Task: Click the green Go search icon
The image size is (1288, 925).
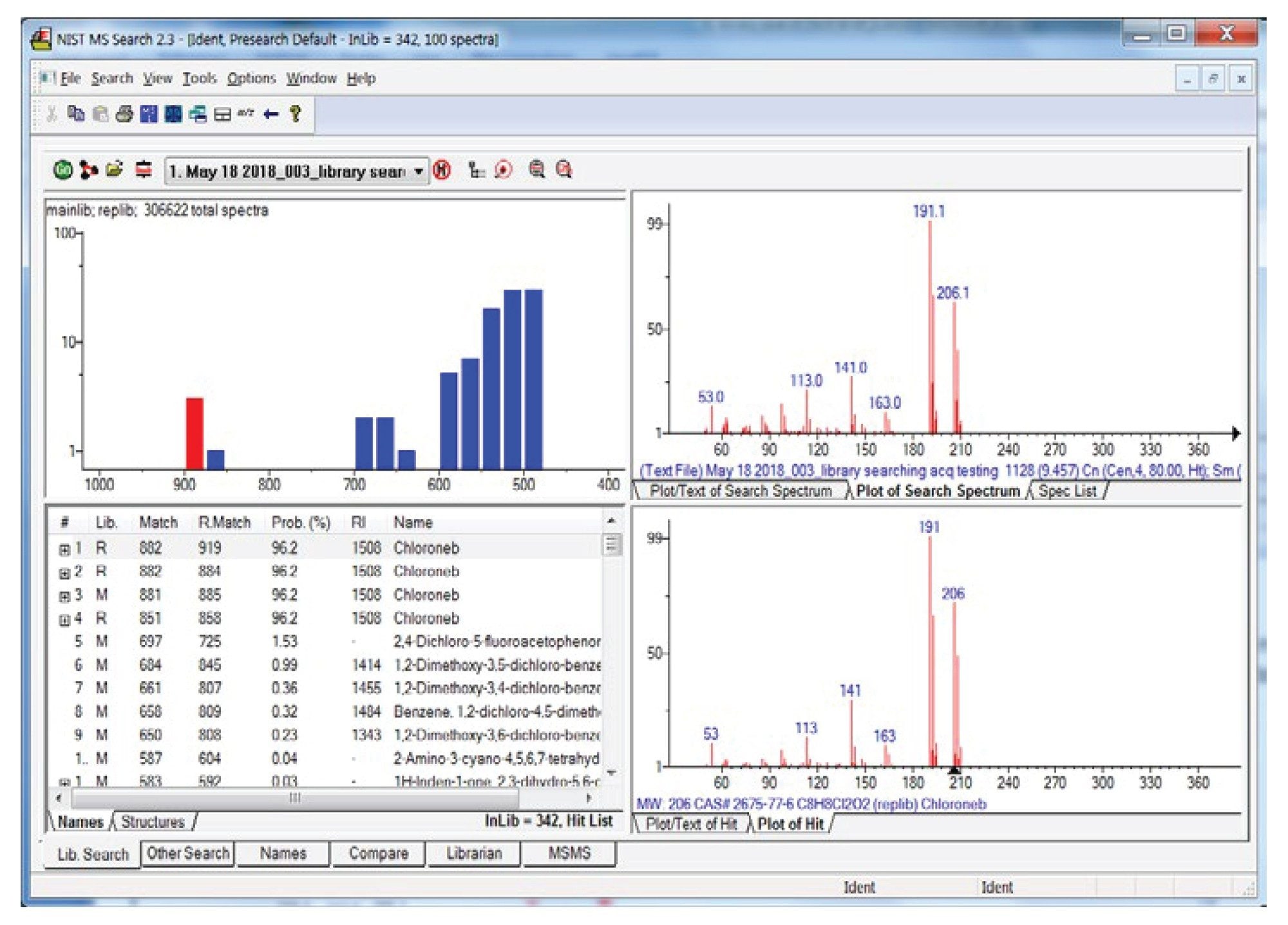Action: pyautogui.click(x=62, y=170)
